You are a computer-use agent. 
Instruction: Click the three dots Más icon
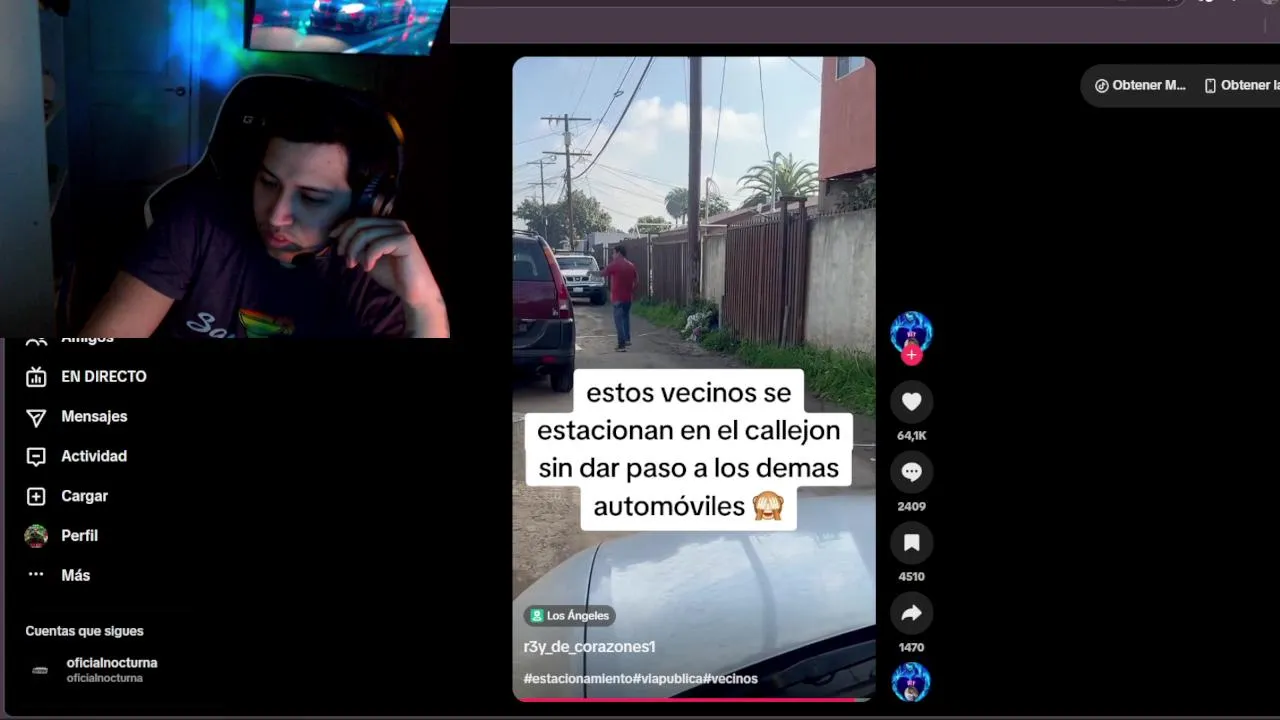pos(36,575)
